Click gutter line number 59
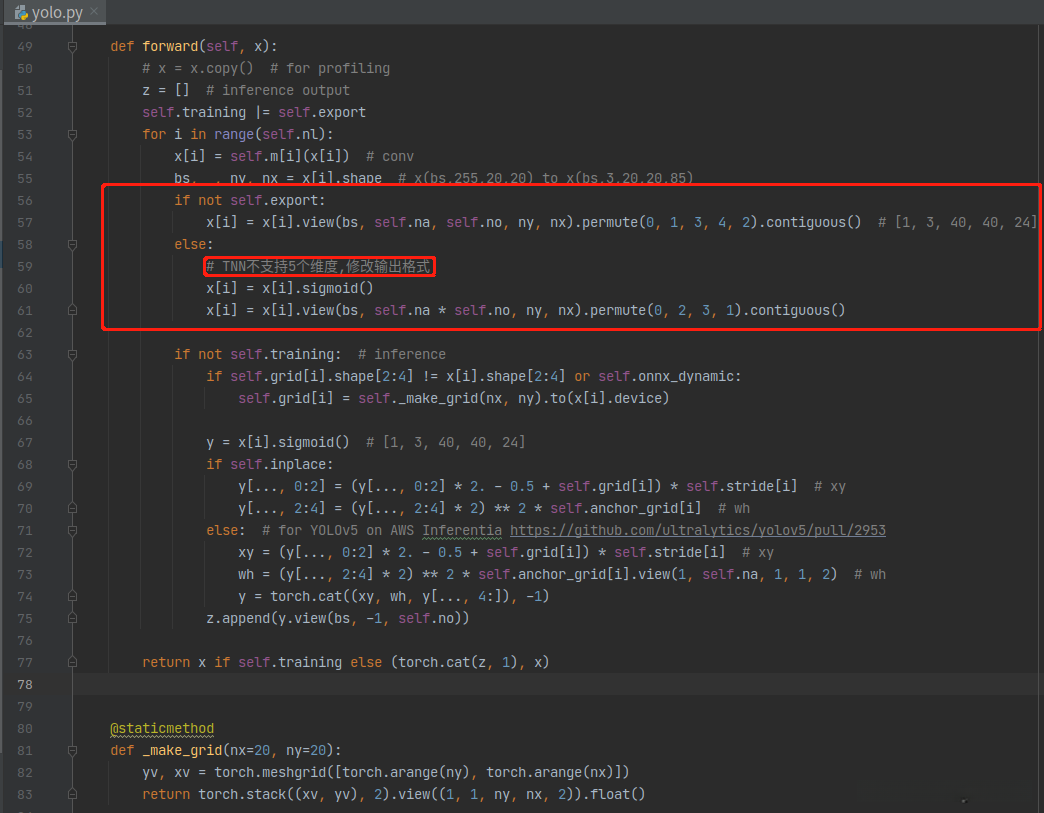This screenshot has width=1044, height=813. [25, 266]
